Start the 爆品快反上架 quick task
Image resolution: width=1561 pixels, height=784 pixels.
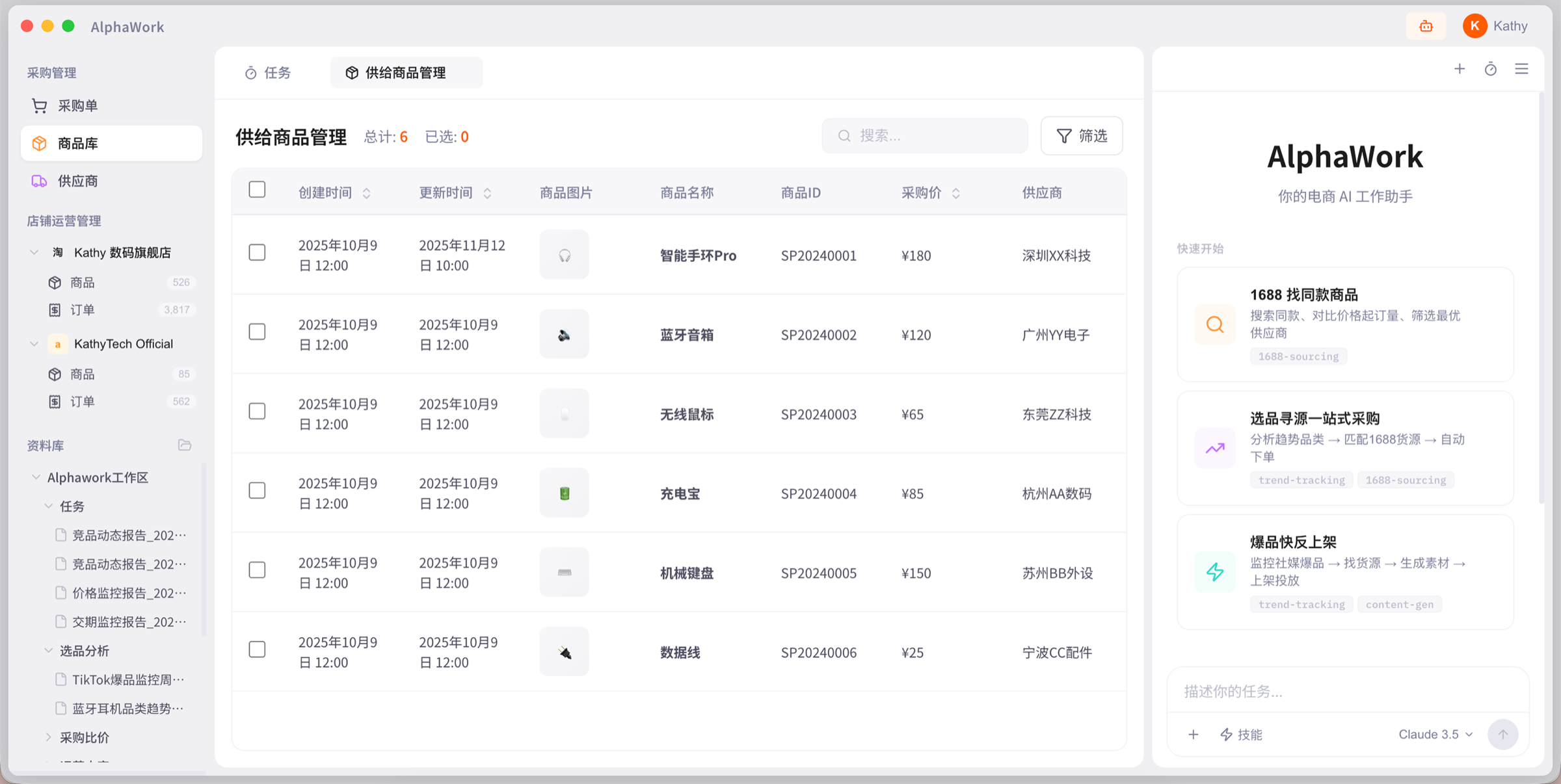[x=1345, y=572]
